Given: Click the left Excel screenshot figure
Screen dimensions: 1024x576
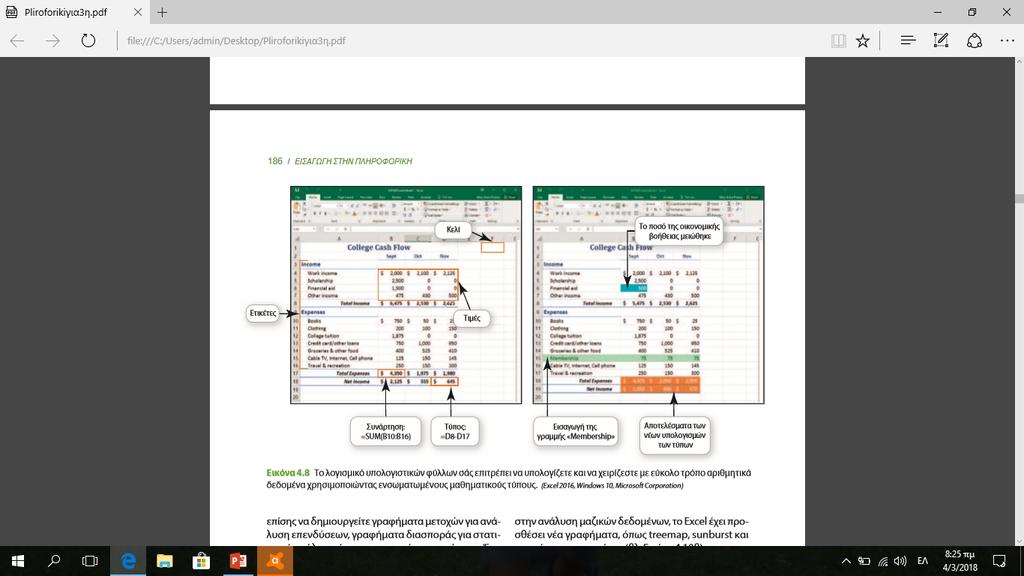Looking at the screenshot, I should tap(406, 295).
